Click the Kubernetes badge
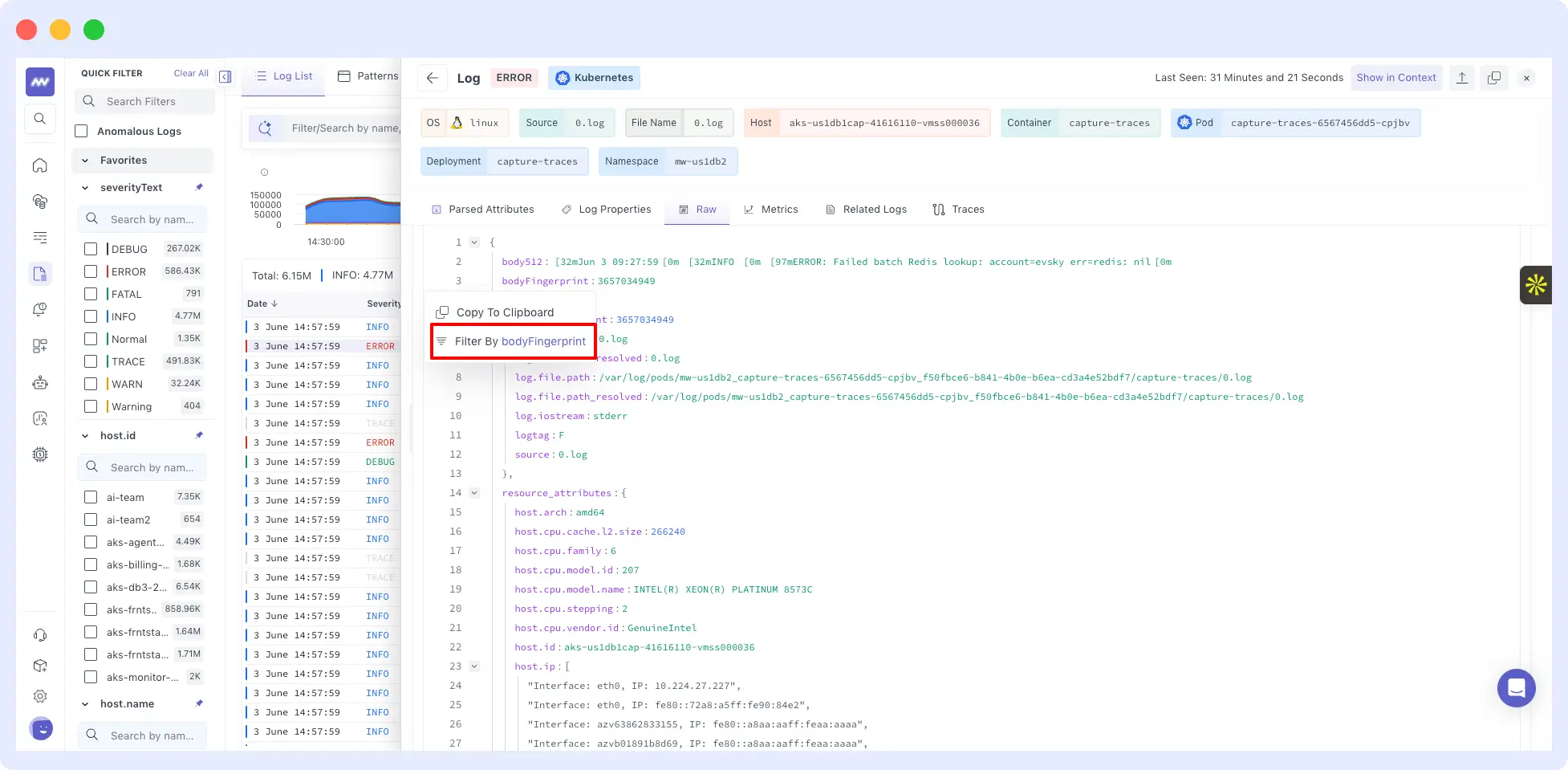Viewport: 1568px width, 770px height. [x=595, y=78]
